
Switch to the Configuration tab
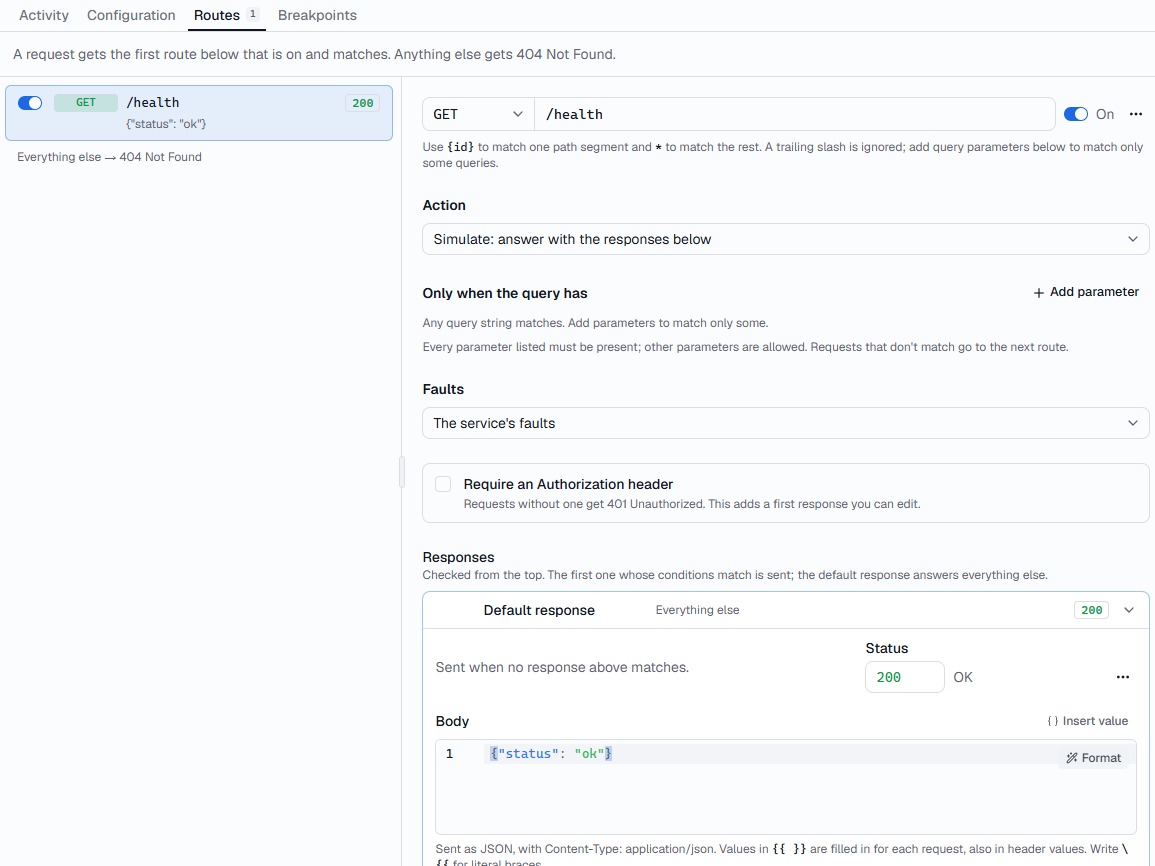click(131, 15)
